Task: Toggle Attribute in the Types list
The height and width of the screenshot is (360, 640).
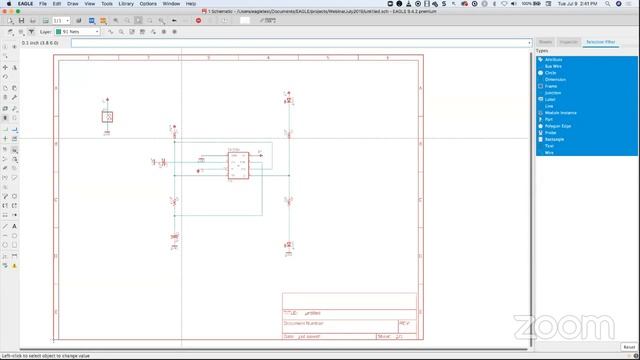Action: (587, 60)
